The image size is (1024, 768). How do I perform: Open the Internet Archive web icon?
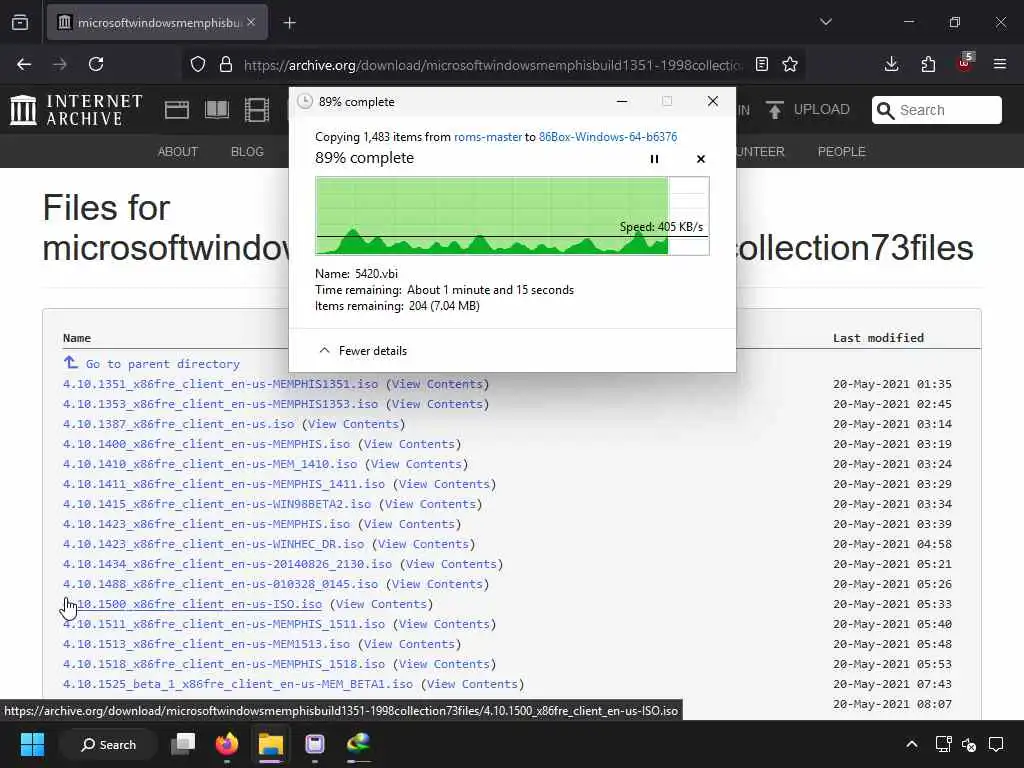click(177, 110)
